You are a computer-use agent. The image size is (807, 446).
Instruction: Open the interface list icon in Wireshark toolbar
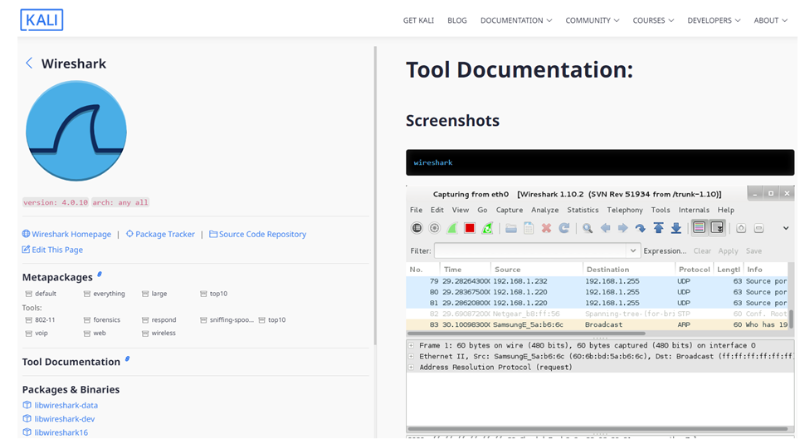coord(417,228)
